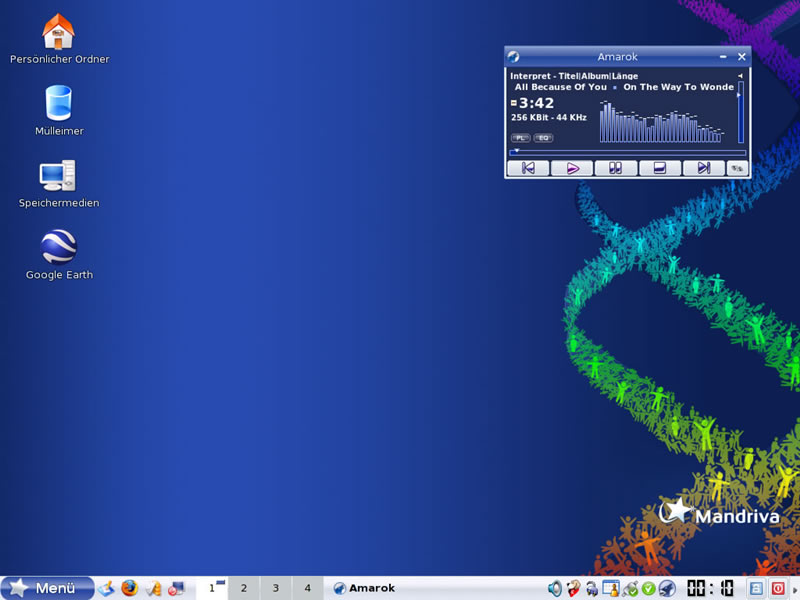Stop playback in Amarok
This screenshot has height=600, width=800.
(x=660, y=168)
